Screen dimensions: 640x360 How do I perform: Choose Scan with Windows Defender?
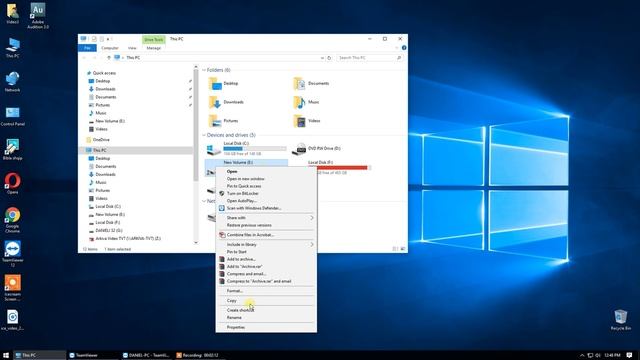[x=266, y=208]
